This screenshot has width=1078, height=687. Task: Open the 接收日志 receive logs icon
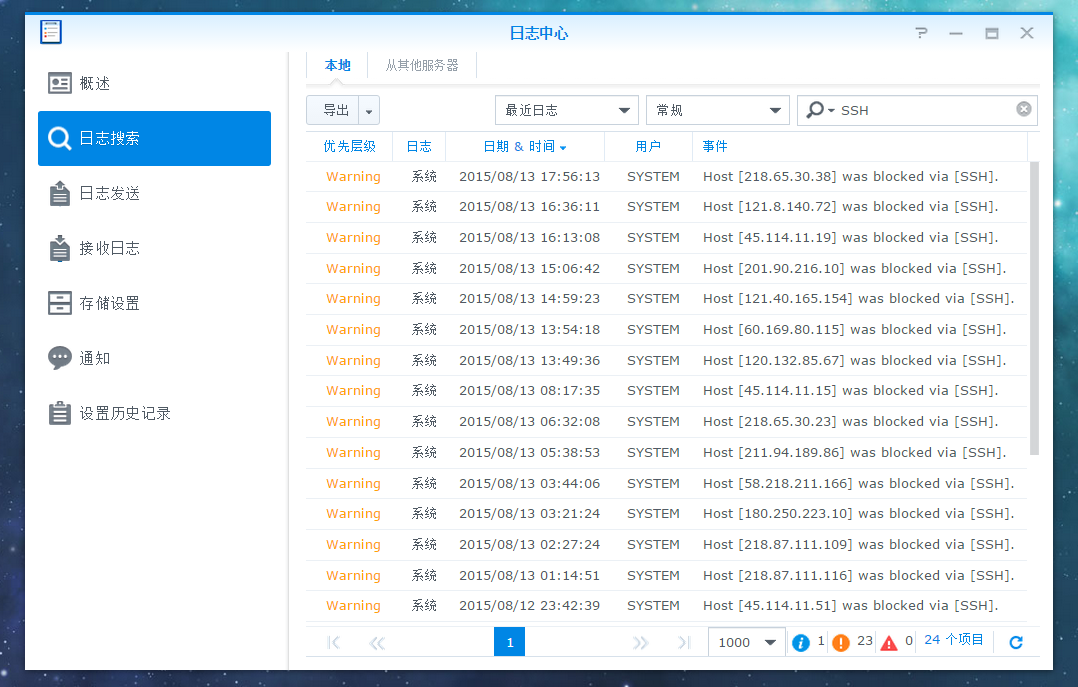[60, 248]
